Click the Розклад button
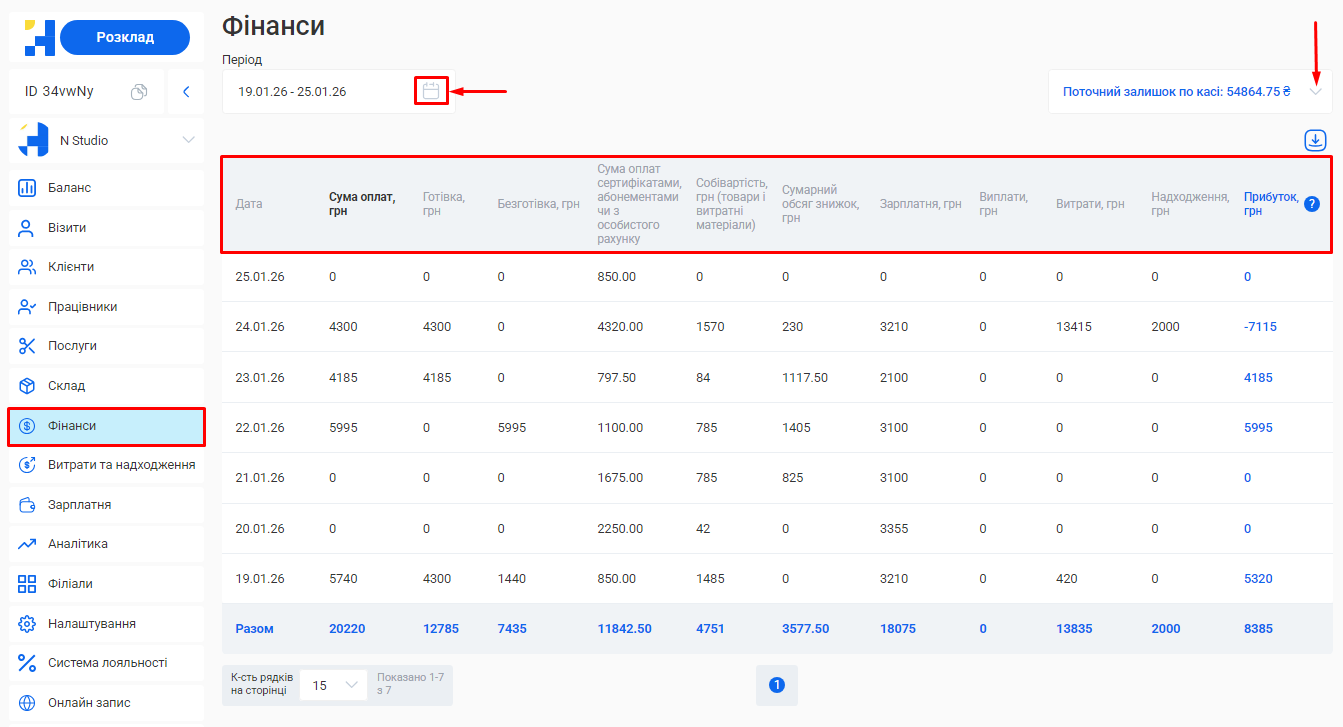 [125, 37]
